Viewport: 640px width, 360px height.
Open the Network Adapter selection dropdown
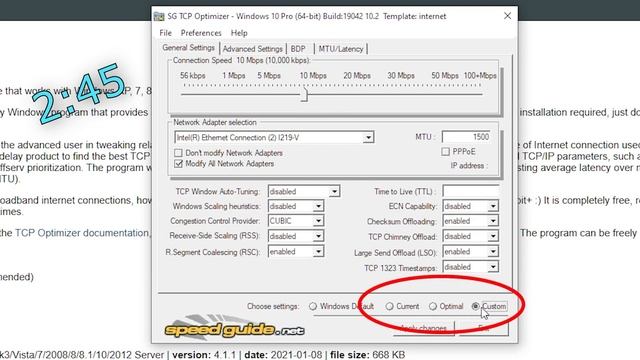(368, 138)
